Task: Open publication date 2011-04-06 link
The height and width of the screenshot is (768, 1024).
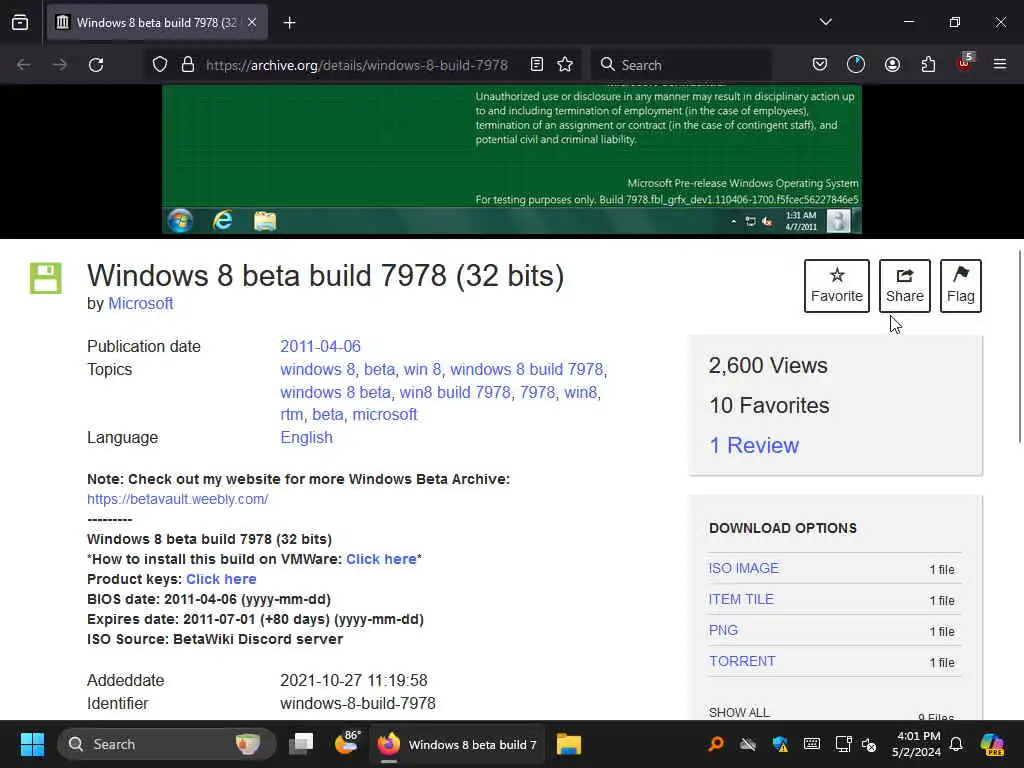Action: 320,346
